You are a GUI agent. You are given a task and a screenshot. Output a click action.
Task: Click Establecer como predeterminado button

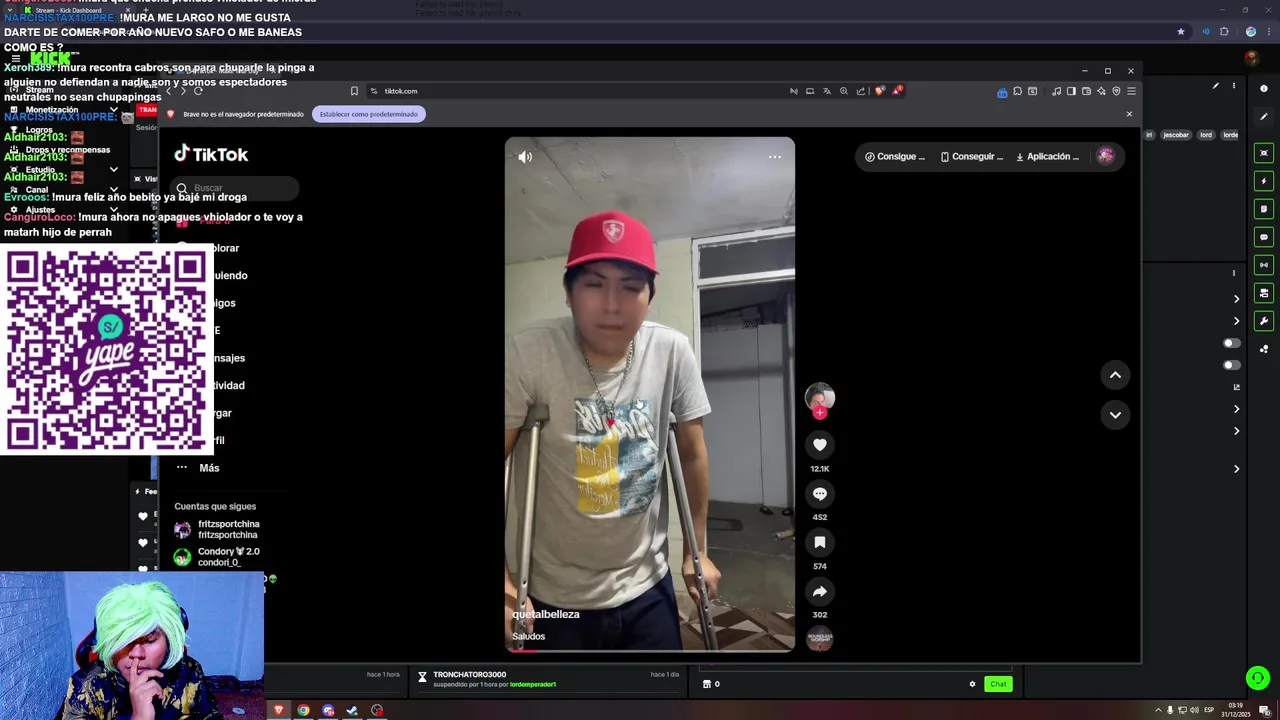click(368, 114)
